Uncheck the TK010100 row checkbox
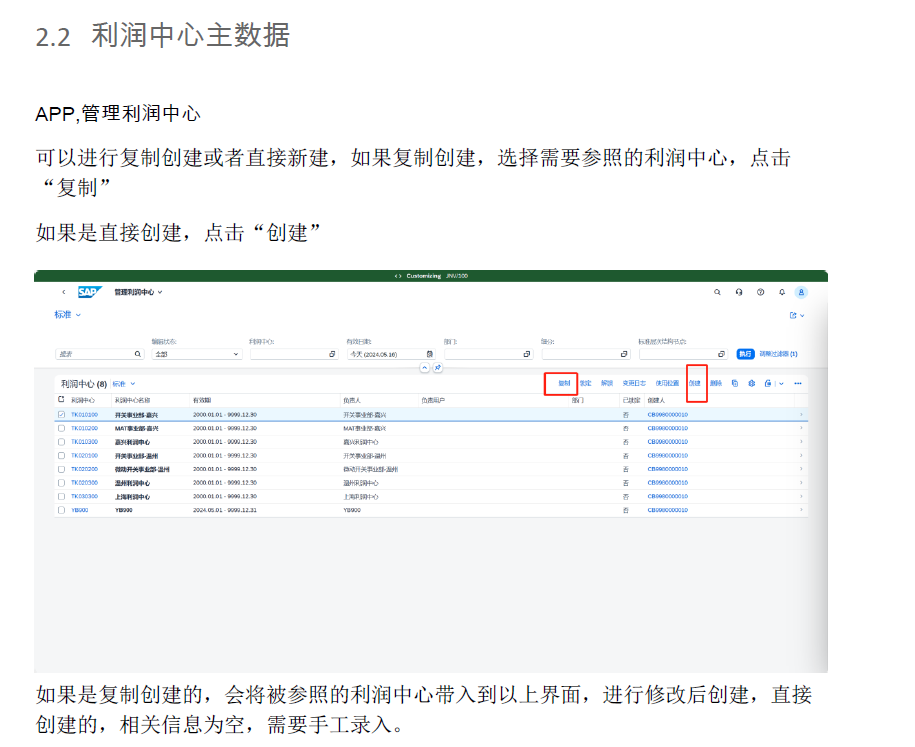Viewport: 915px width, 747px height. 61,414
